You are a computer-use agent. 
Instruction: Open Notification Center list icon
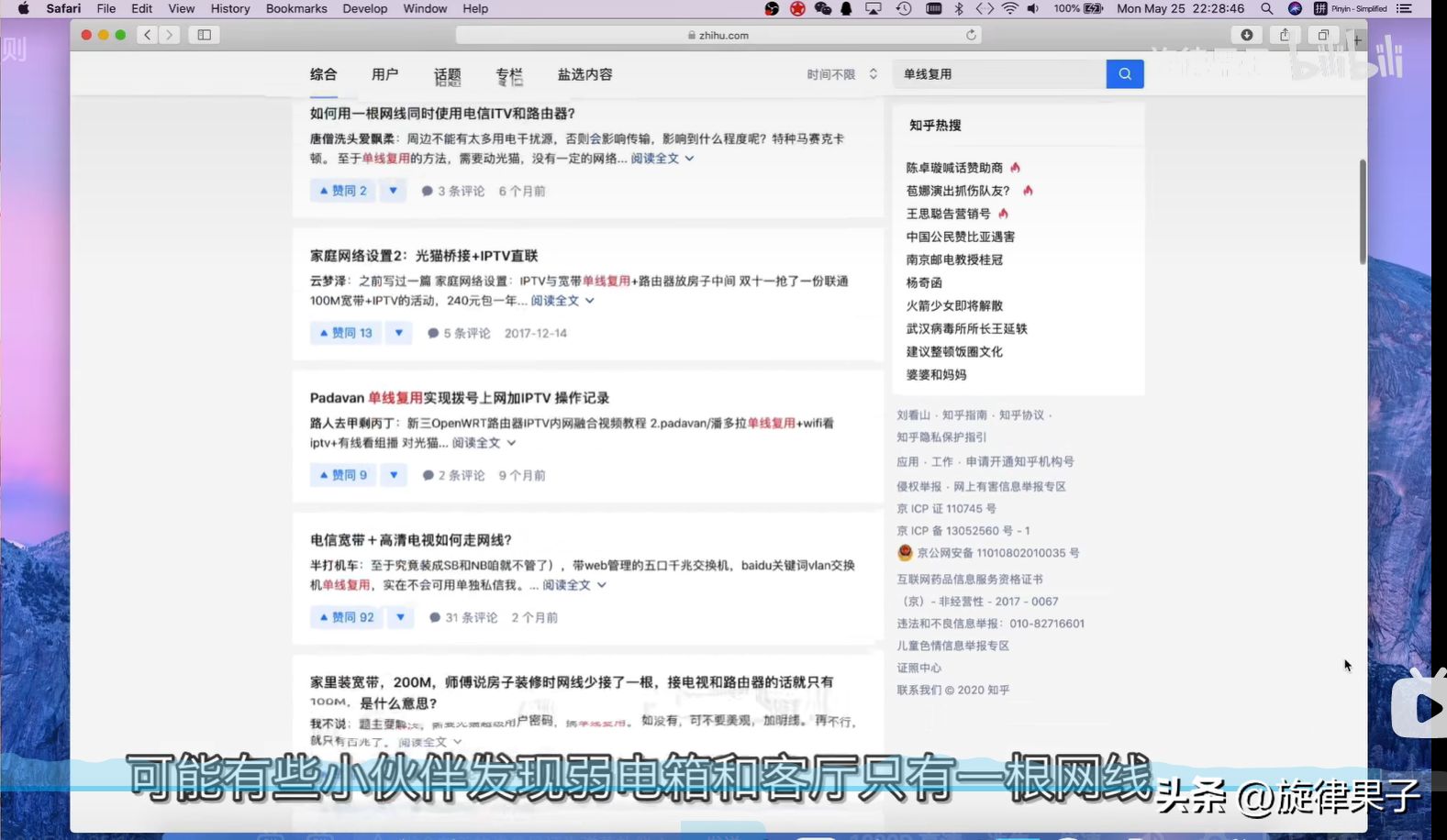tap(1404, 8)
